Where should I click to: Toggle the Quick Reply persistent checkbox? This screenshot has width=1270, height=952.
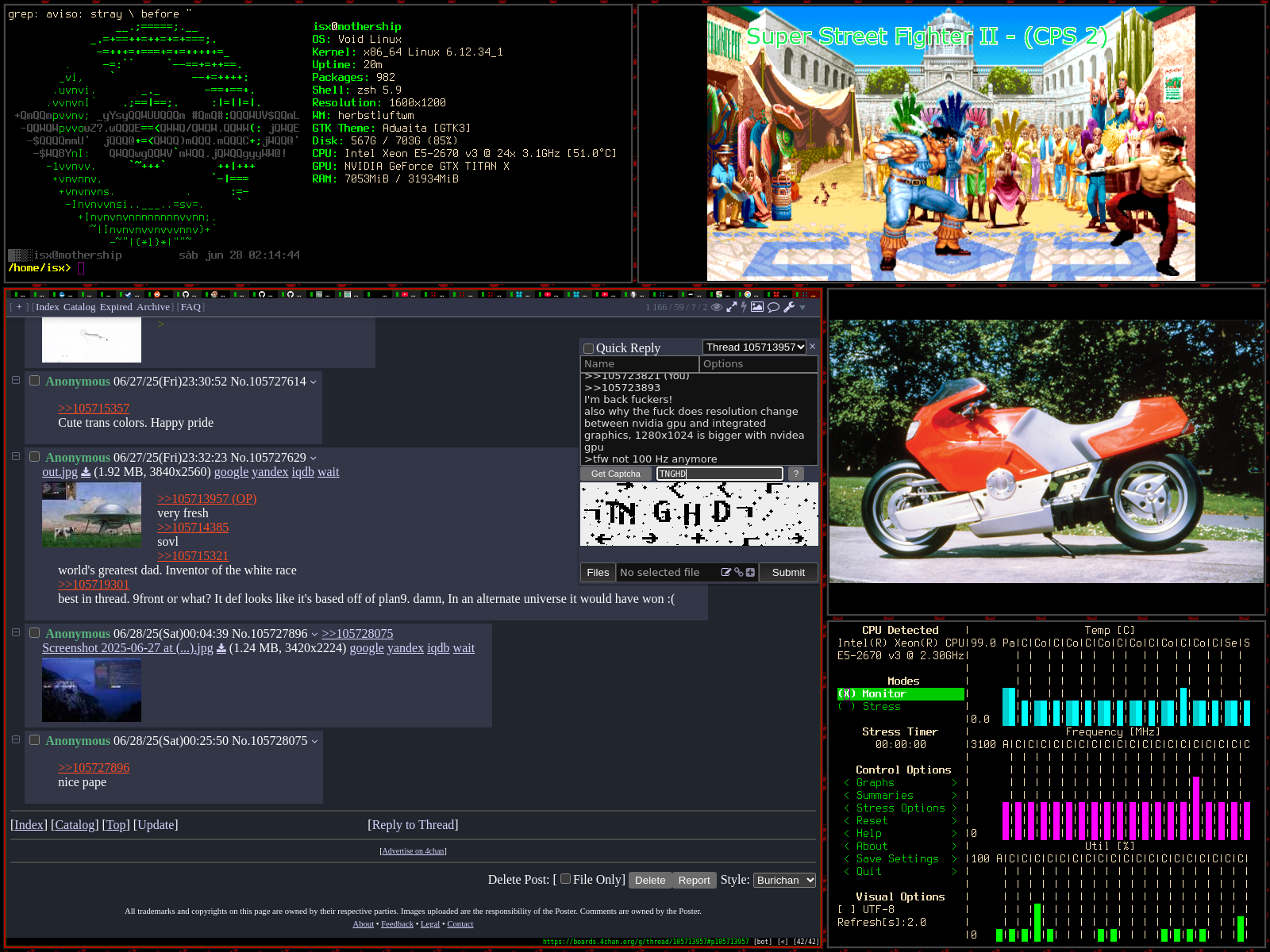point(588,348)
